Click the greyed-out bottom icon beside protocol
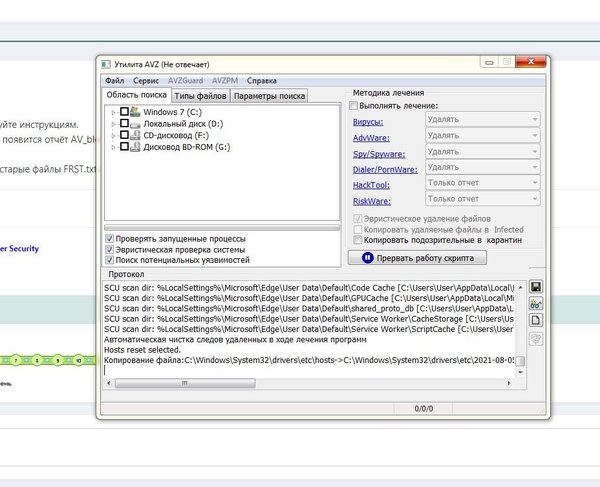 [x=535, y=337]
